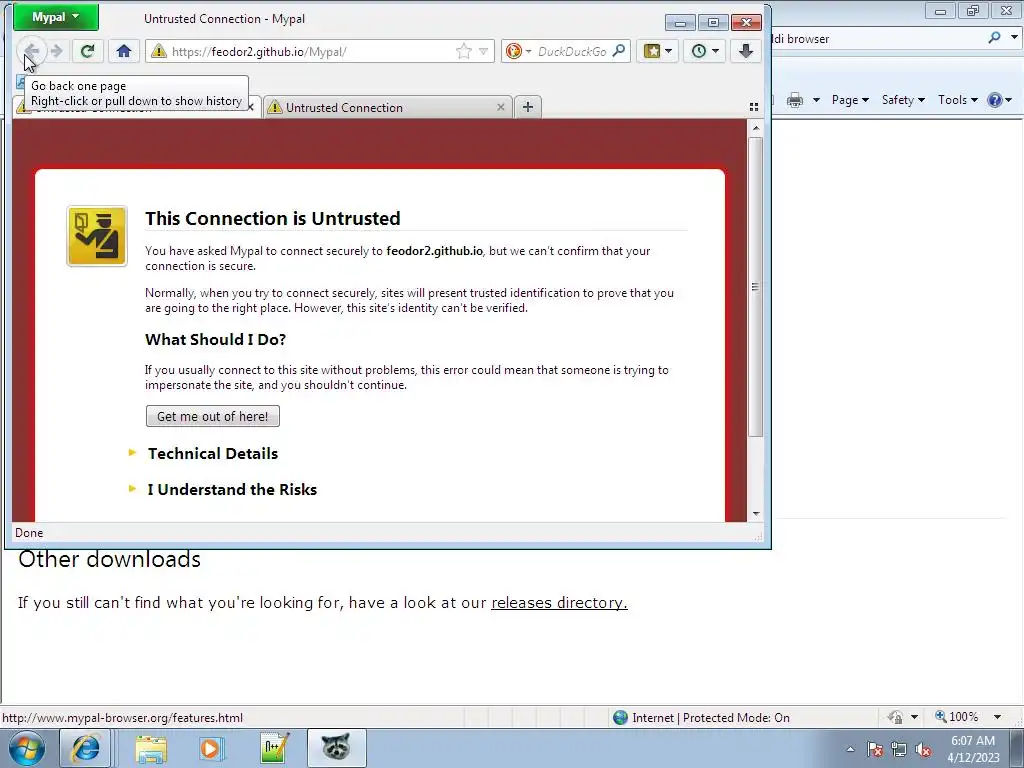Expand the Technical Details section

[213, 453]
